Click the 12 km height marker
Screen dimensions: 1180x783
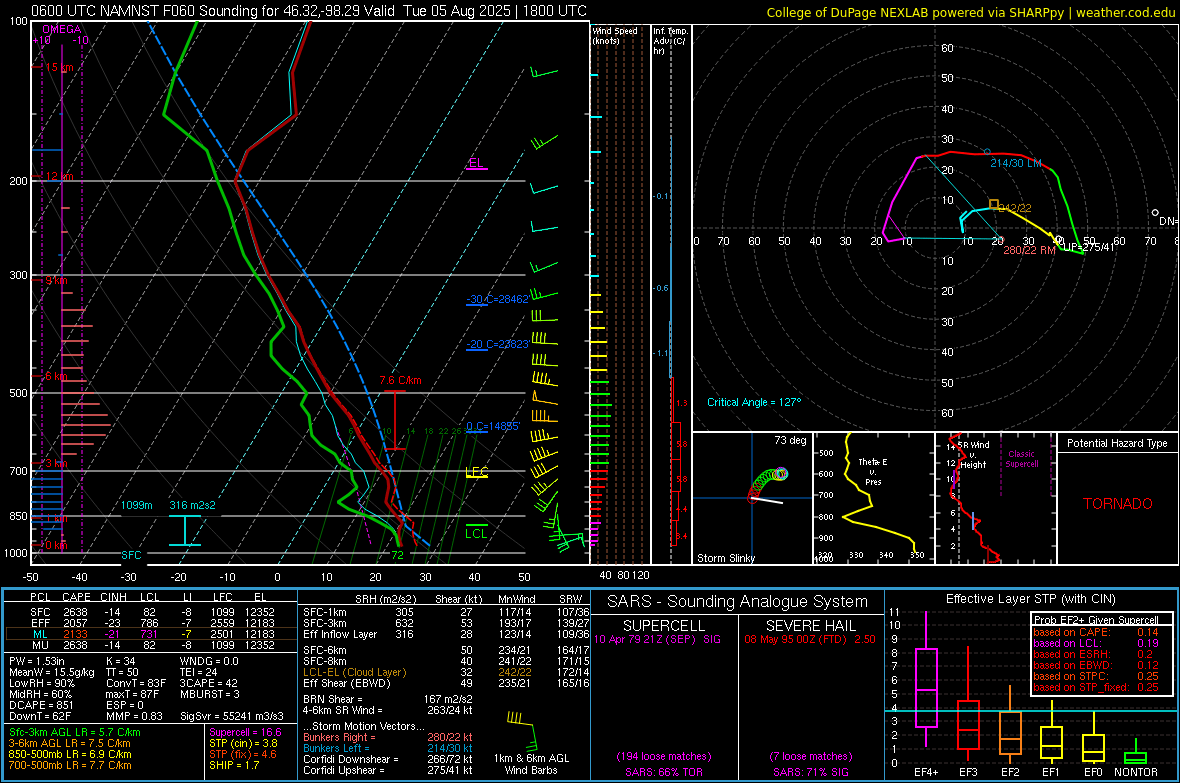click(57, 176)
